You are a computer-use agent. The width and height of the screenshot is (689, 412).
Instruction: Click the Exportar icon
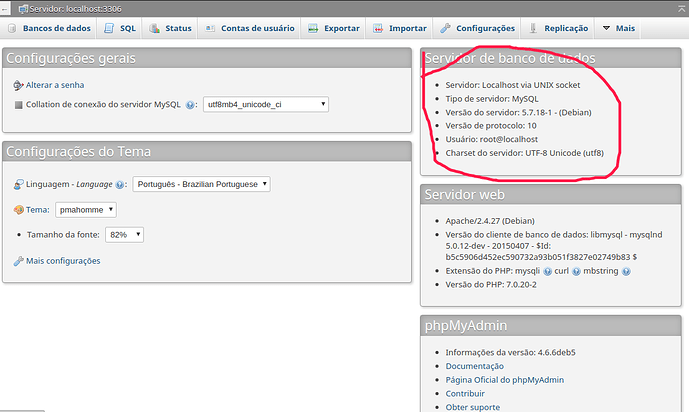313,29
